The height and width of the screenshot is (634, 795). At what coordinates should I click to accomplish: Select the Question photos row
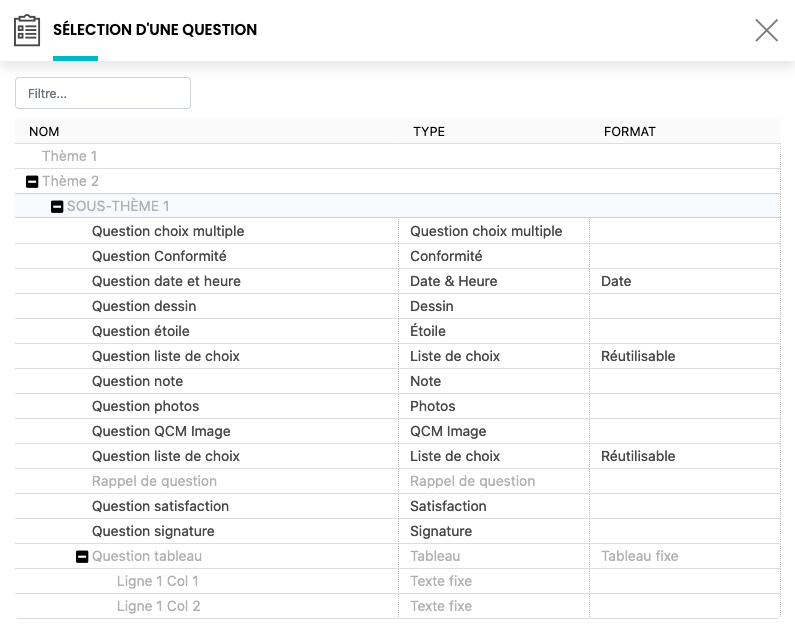pyautogui.click(x=145, y=406)
